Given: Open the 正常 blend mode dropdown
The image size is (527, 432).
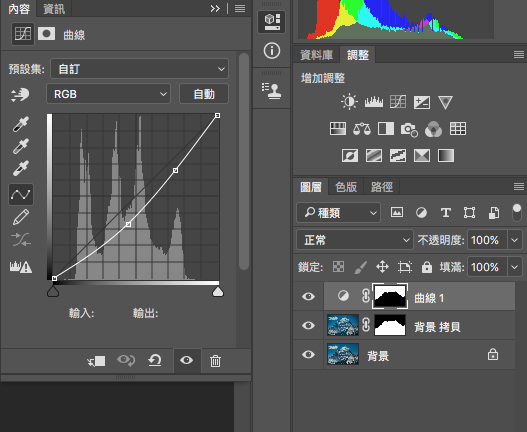Looking at the screenshot, I should [355, 240].
